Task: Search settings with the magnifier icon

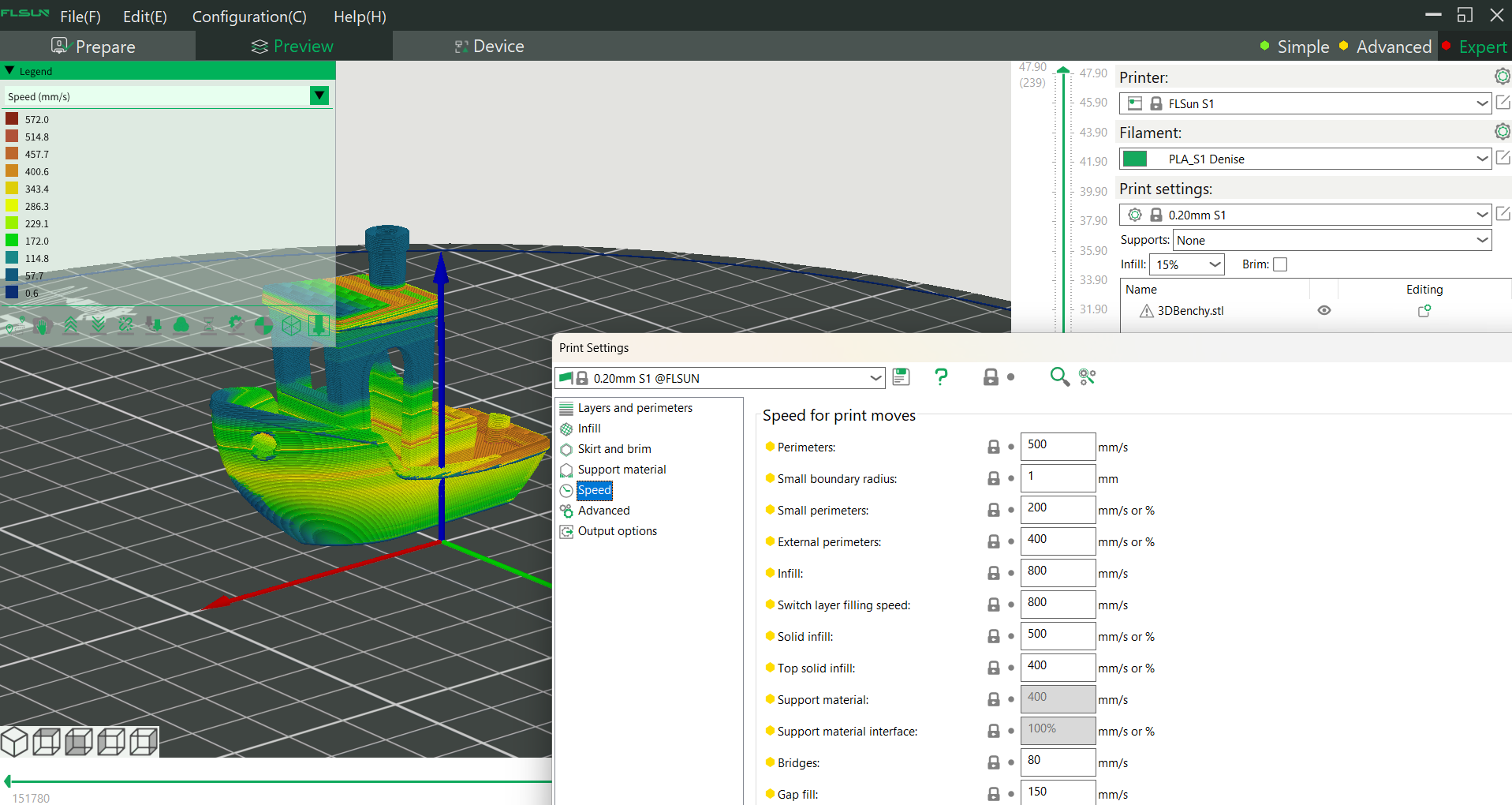Action: tap(1059, 377)
